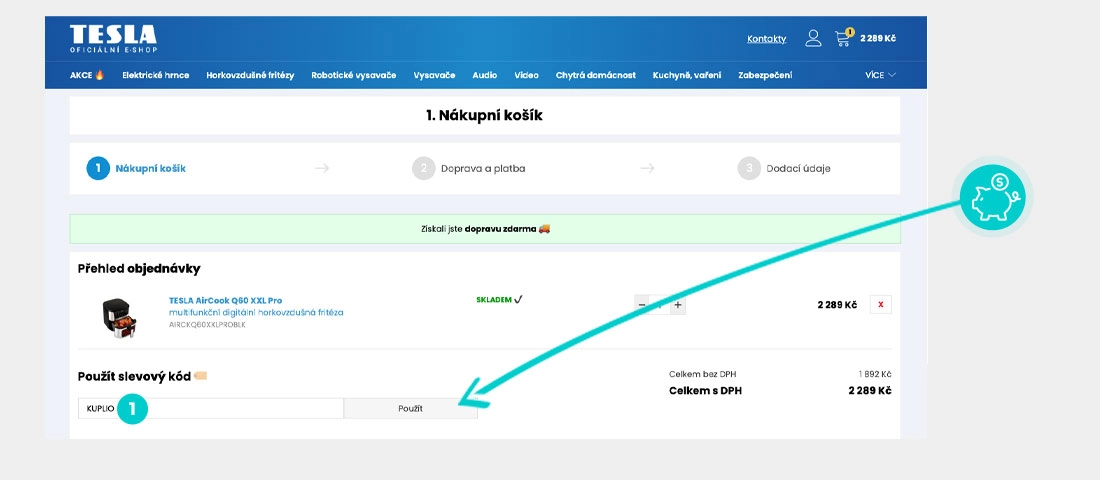Viewport: 1100px width, 480px height.
Task: Decrease quantity with minus button
Action: (x=642, y=305)
